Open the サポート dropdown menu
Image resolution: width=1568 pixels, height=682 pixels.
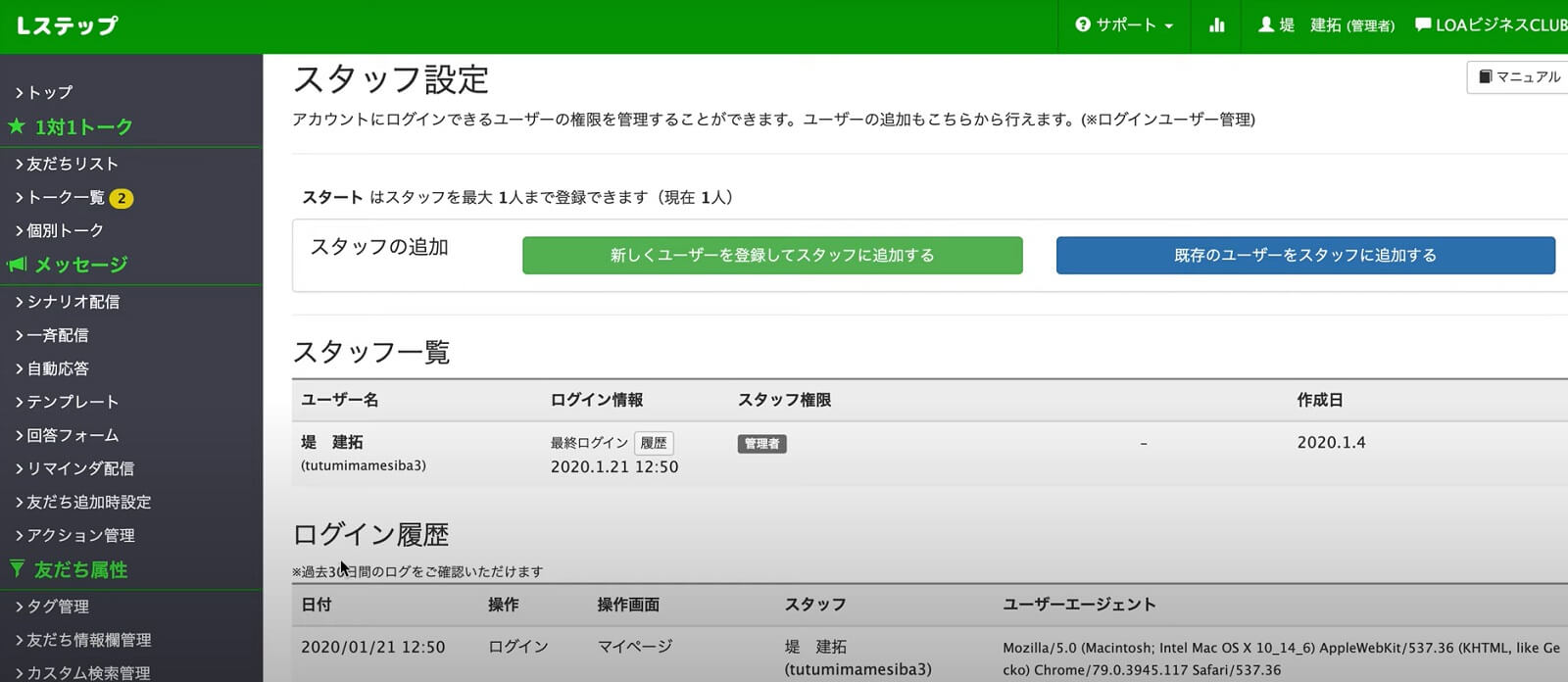(1124, 25)
